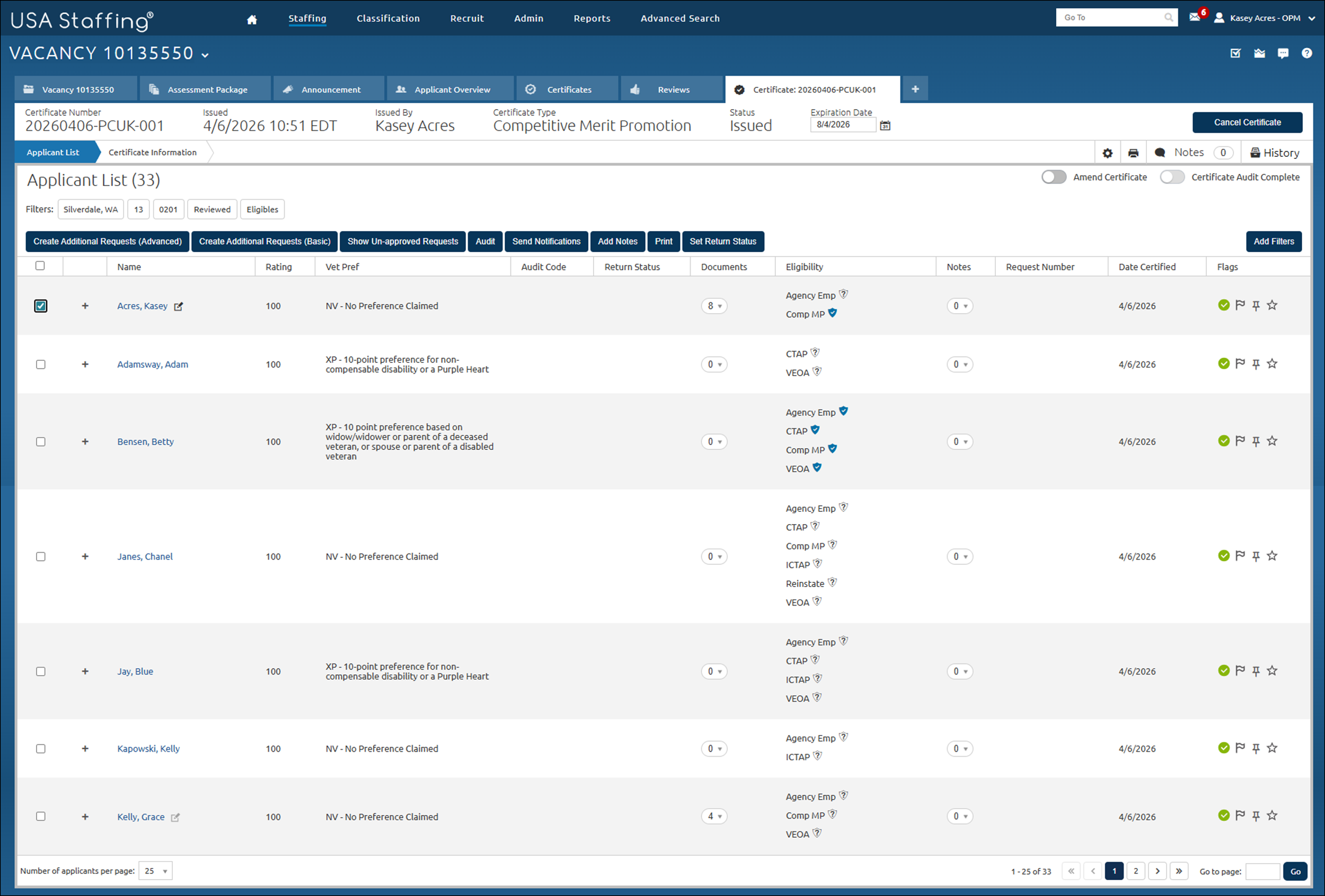Open the expiration date calendar picker
The image size is (1325, 896).
click(885, 126)
